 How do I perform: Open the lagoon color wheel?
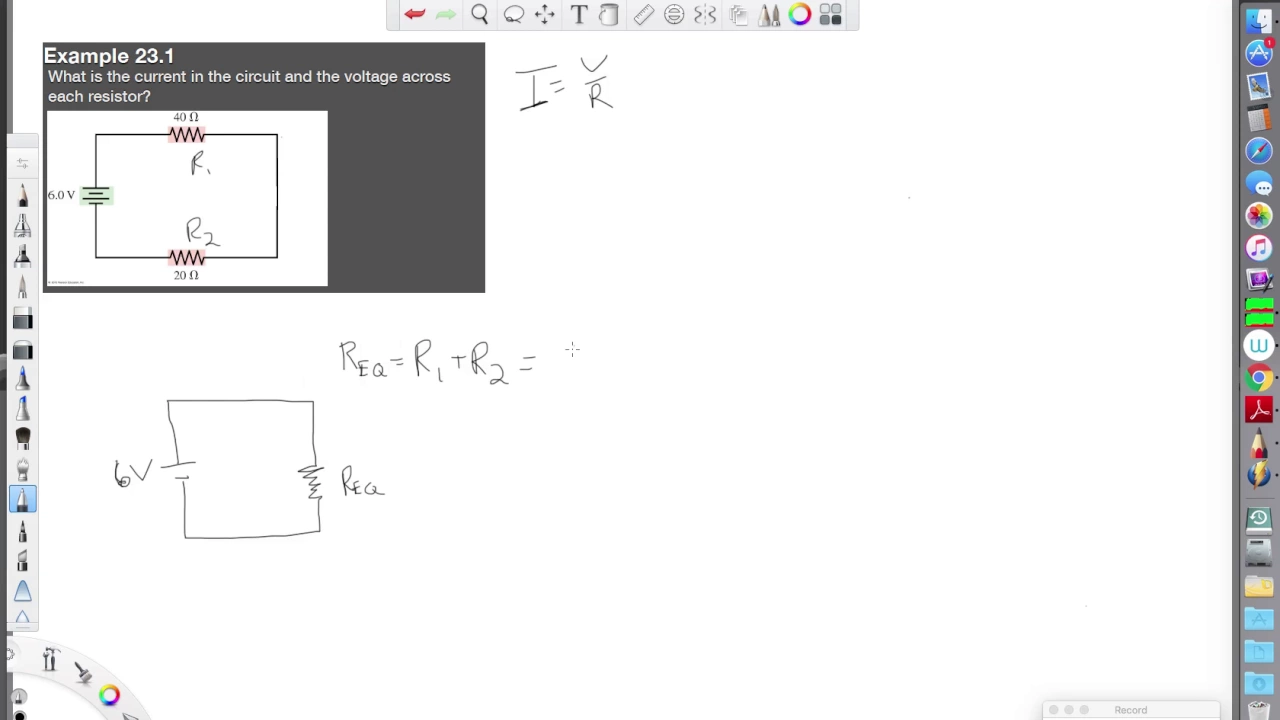pyautogui.click(x=109, y=695)
